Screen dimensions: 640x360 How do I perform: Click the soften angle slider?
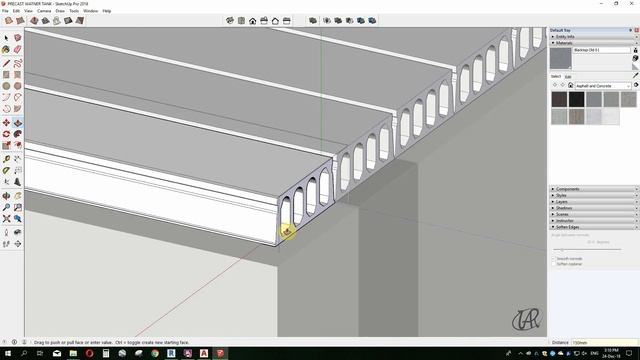(x=587, y=249)
